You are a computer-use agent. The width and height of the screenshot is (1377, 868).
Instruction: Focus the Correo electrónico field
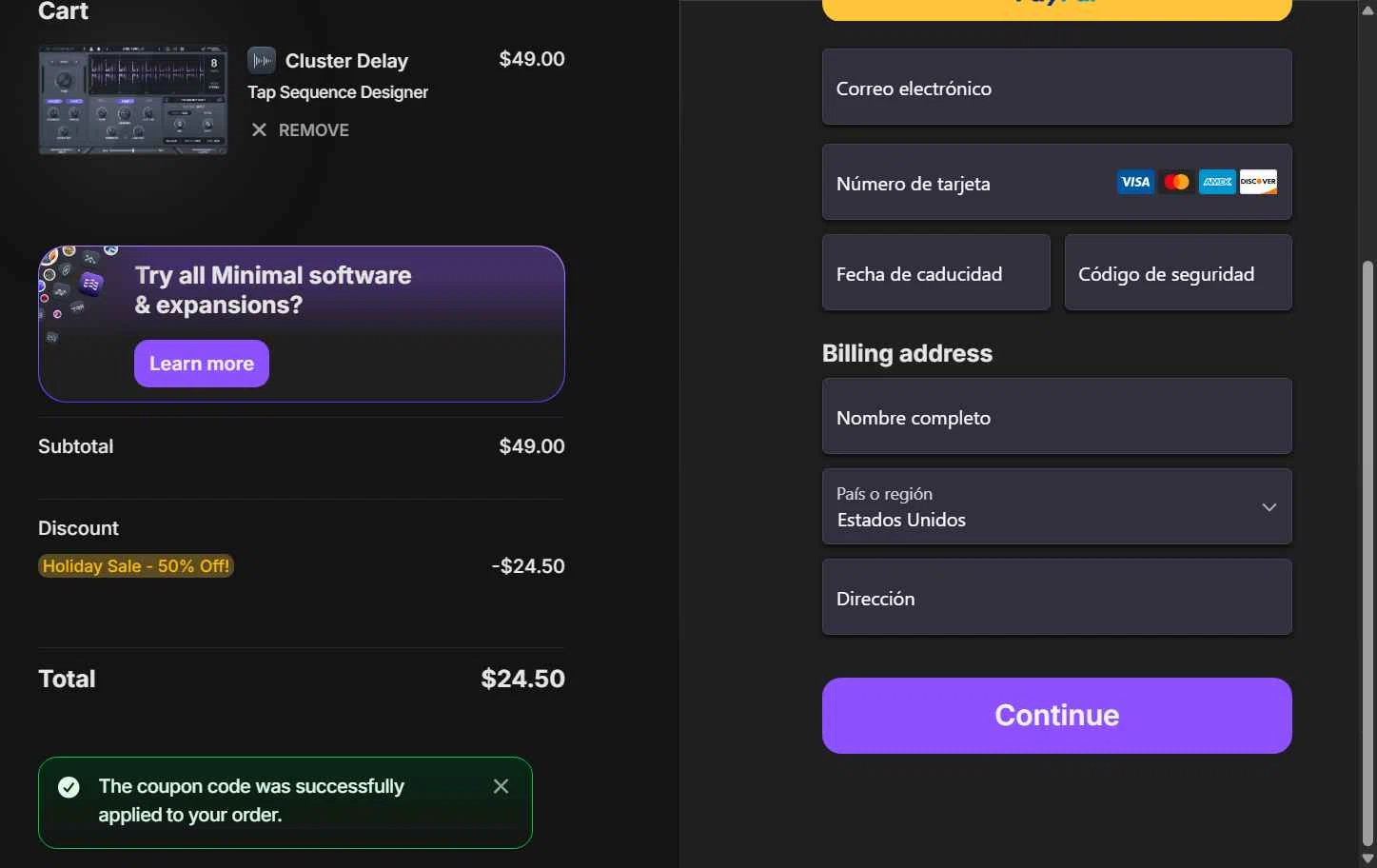pos(1057,88)
